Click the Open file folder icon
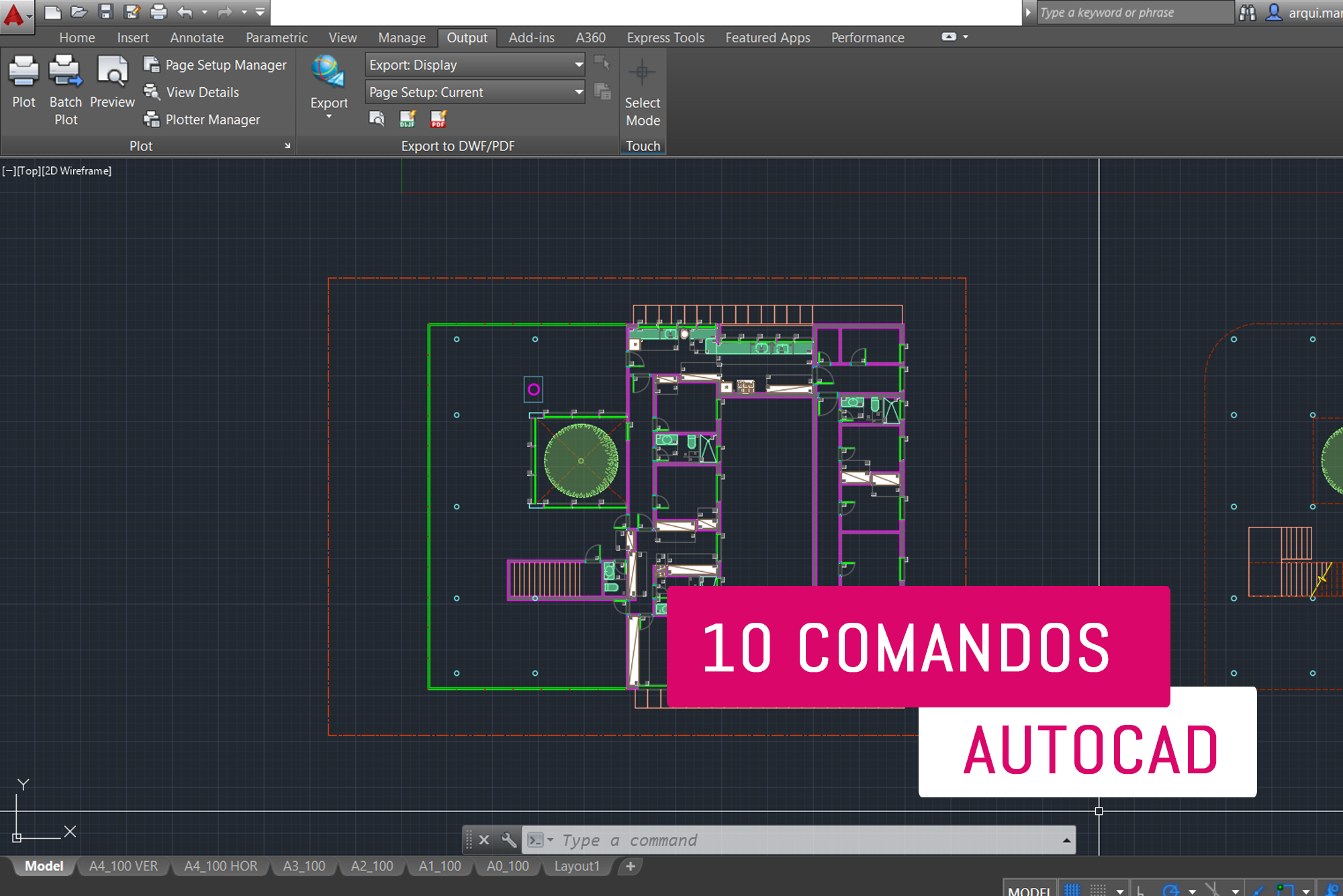The image size is (1343, 896). (x=79, y=12)
